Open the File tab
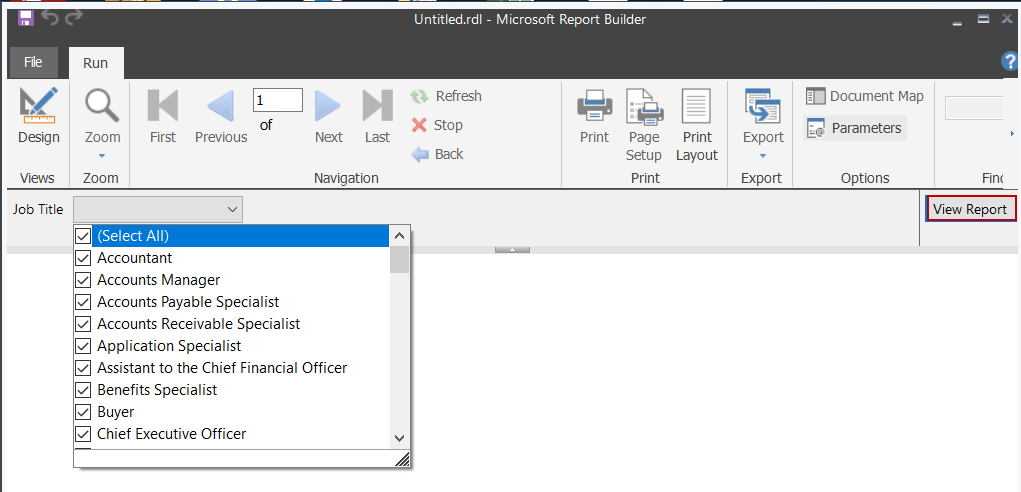Screen dimensions: 1021x492 pos(33,62)
